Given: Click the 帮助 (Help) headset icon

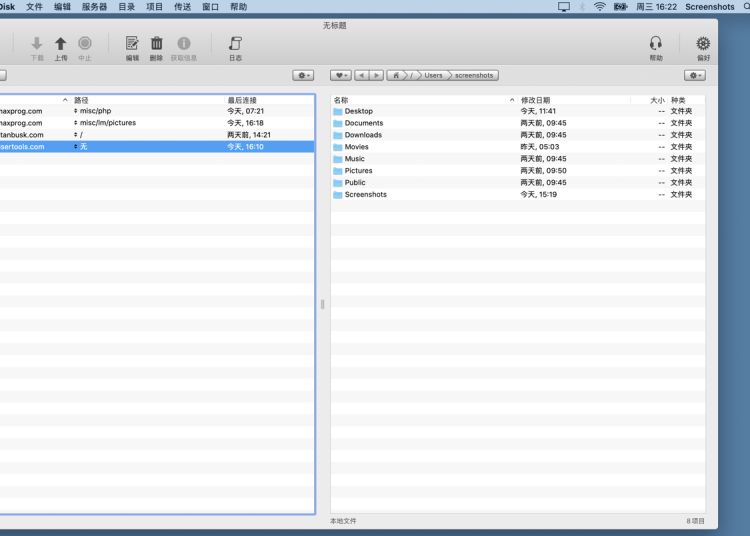Looking at the screenshot, I should [x=656, y=44].
